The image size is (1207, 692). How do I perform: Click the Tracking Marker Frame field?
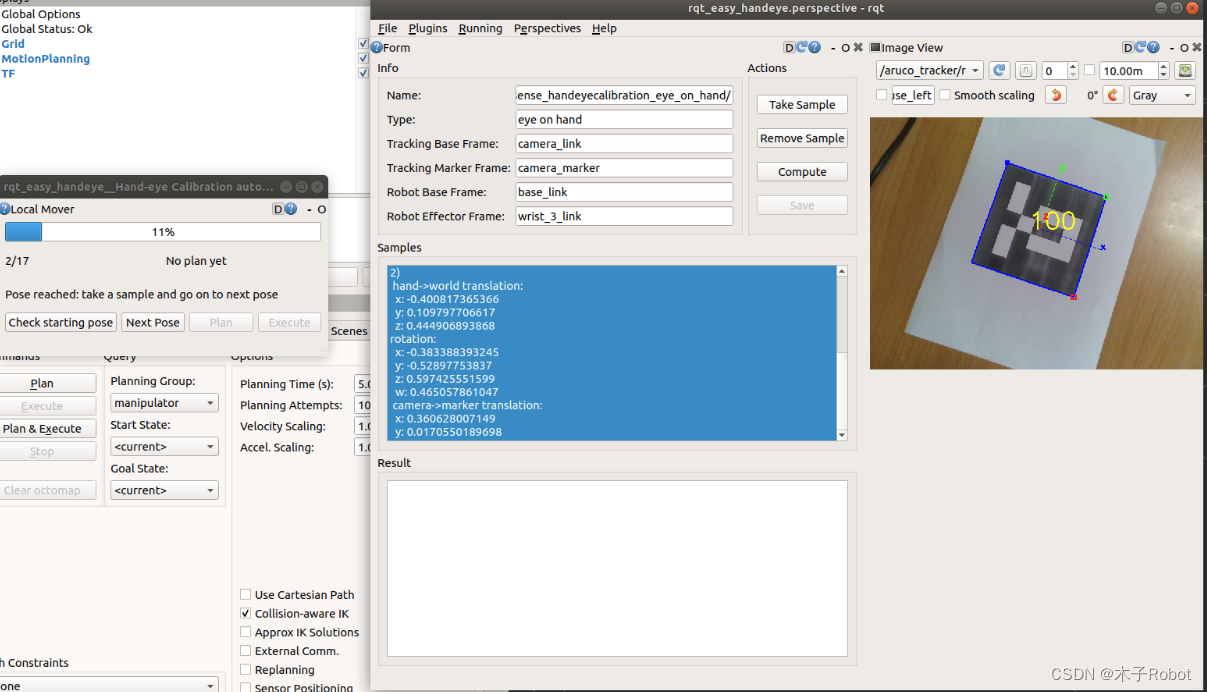tap(624, 168)
